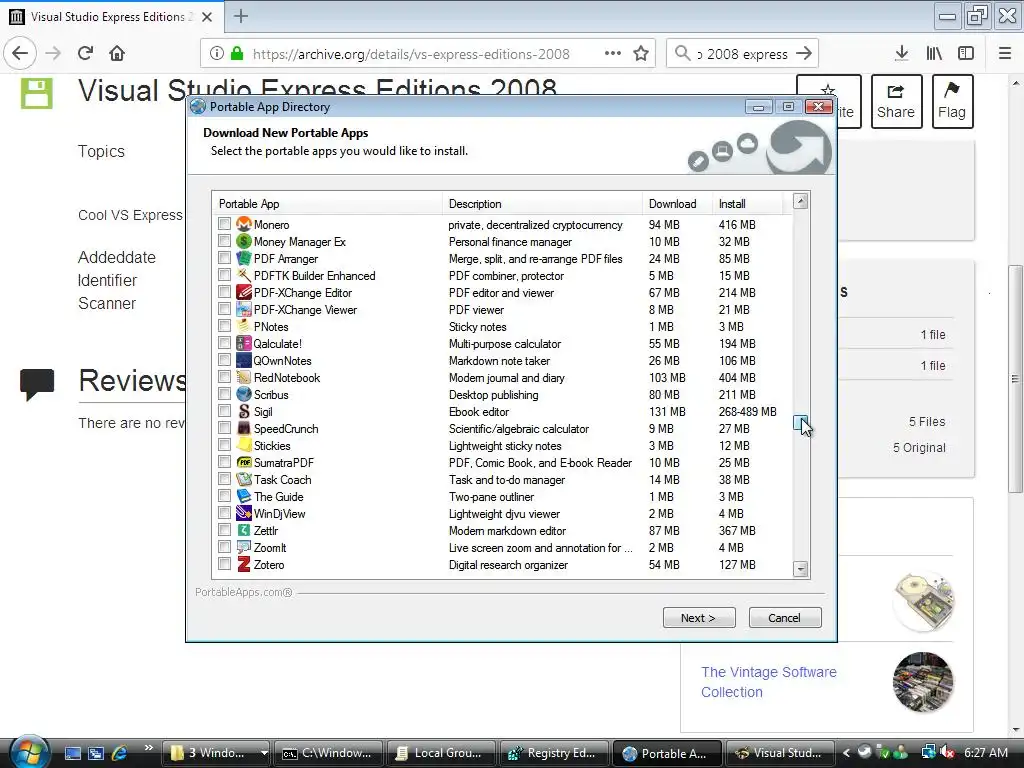1024x768 pixels.
Task: Open The Vintage Software Collection link
Action: click(769, 682)
